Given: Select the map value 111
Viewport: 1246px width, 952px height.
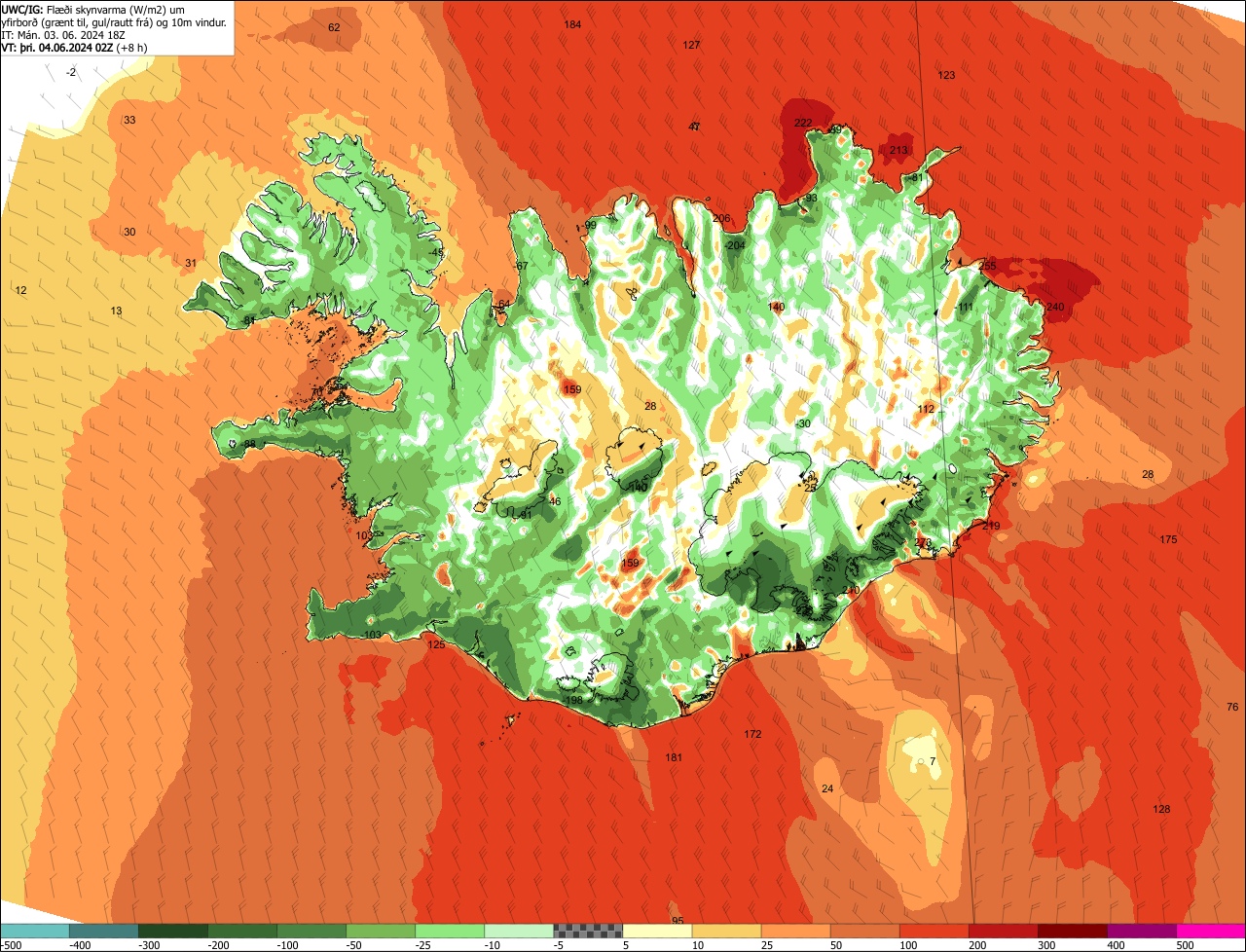Looking at the screenshot, I should tap(966, 308).
